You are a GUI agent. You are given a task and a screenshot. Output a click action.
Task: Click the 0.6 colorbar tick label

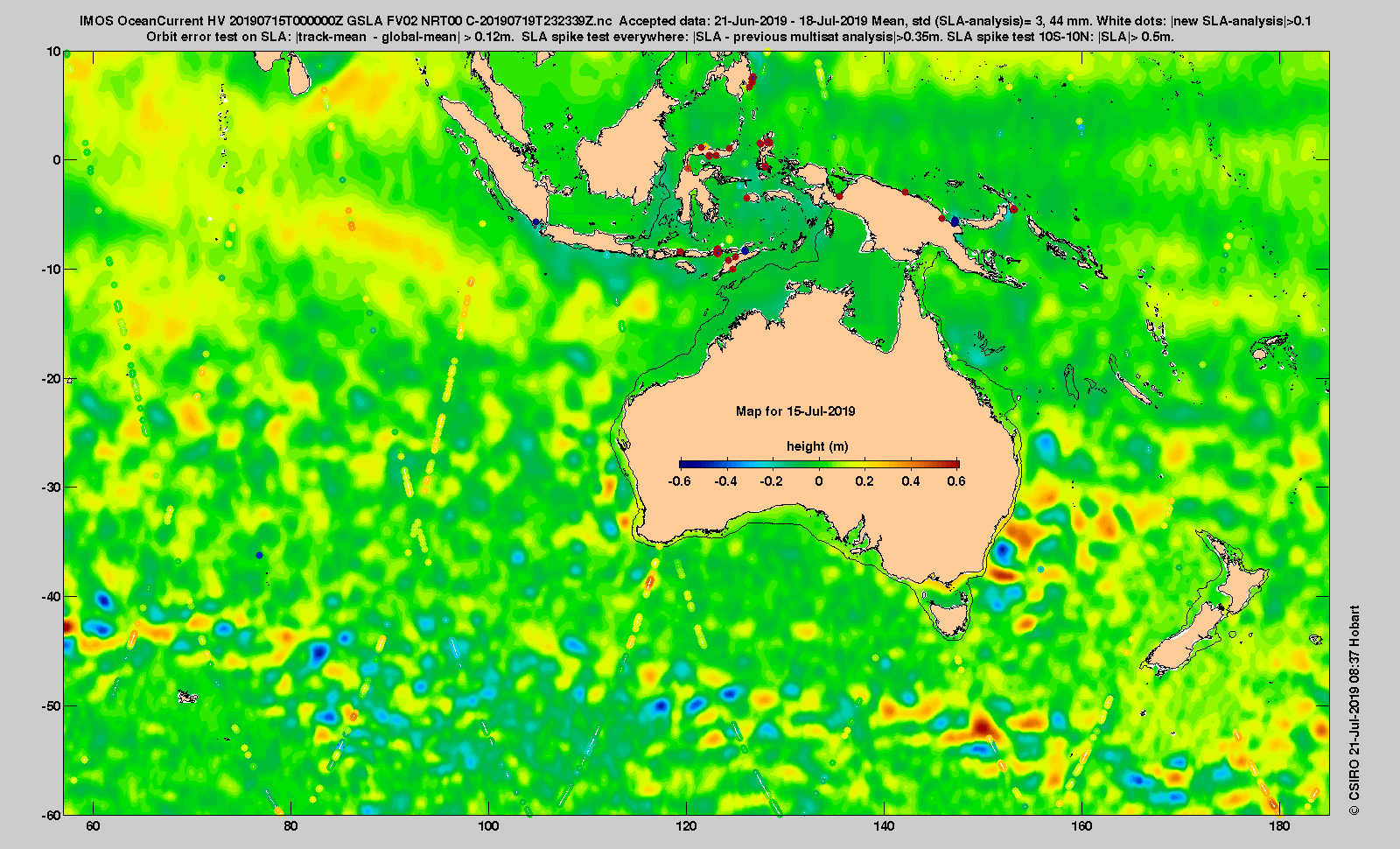pos(956,481)
